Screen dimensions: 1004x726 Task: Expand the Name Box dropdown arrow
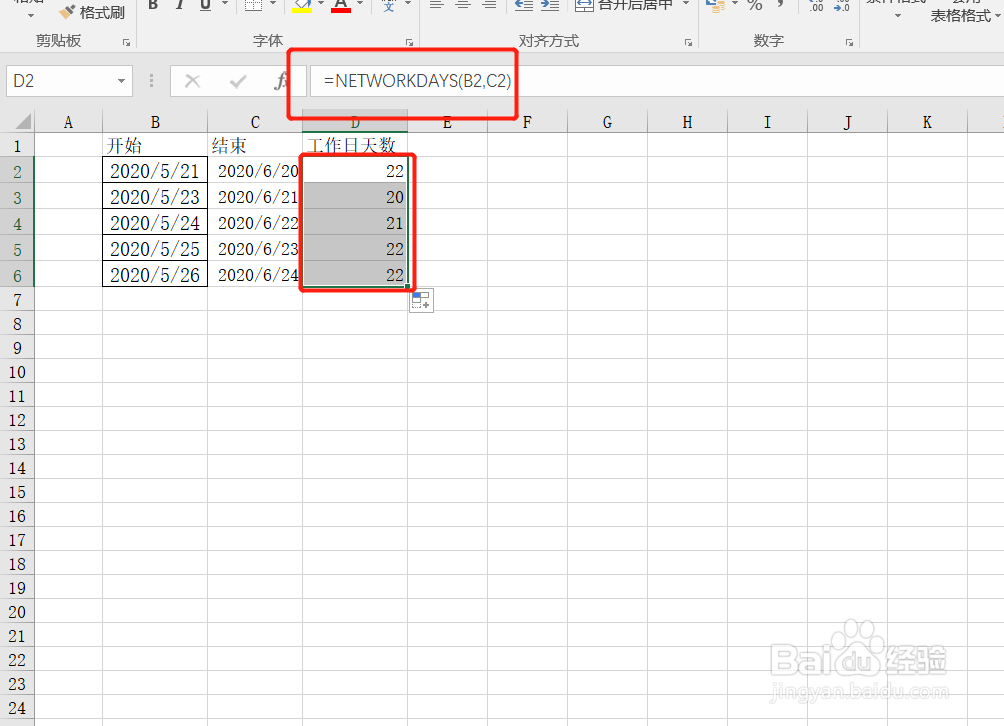pos(121,81)
